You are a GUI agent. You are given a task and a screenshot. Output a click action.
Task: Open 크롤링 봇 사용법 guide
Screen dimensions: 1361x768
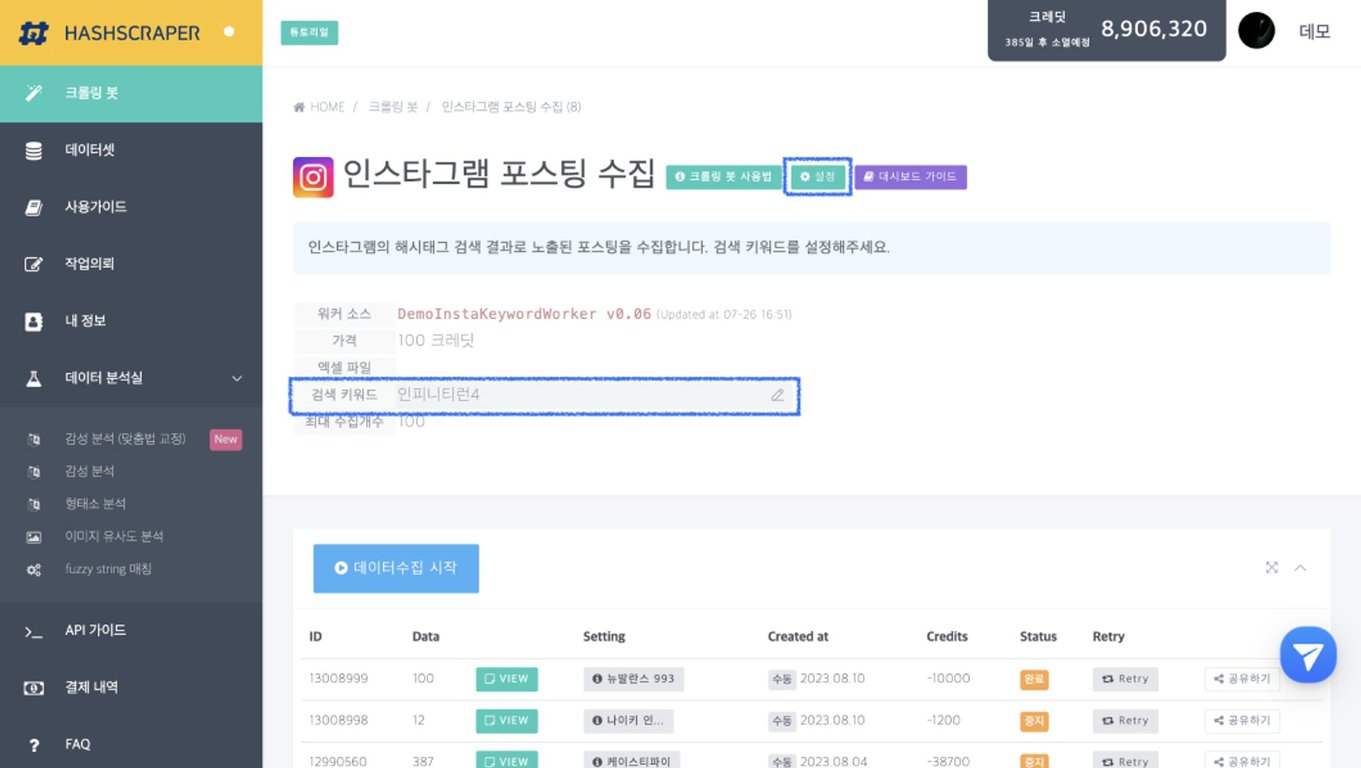click(724, 176)
